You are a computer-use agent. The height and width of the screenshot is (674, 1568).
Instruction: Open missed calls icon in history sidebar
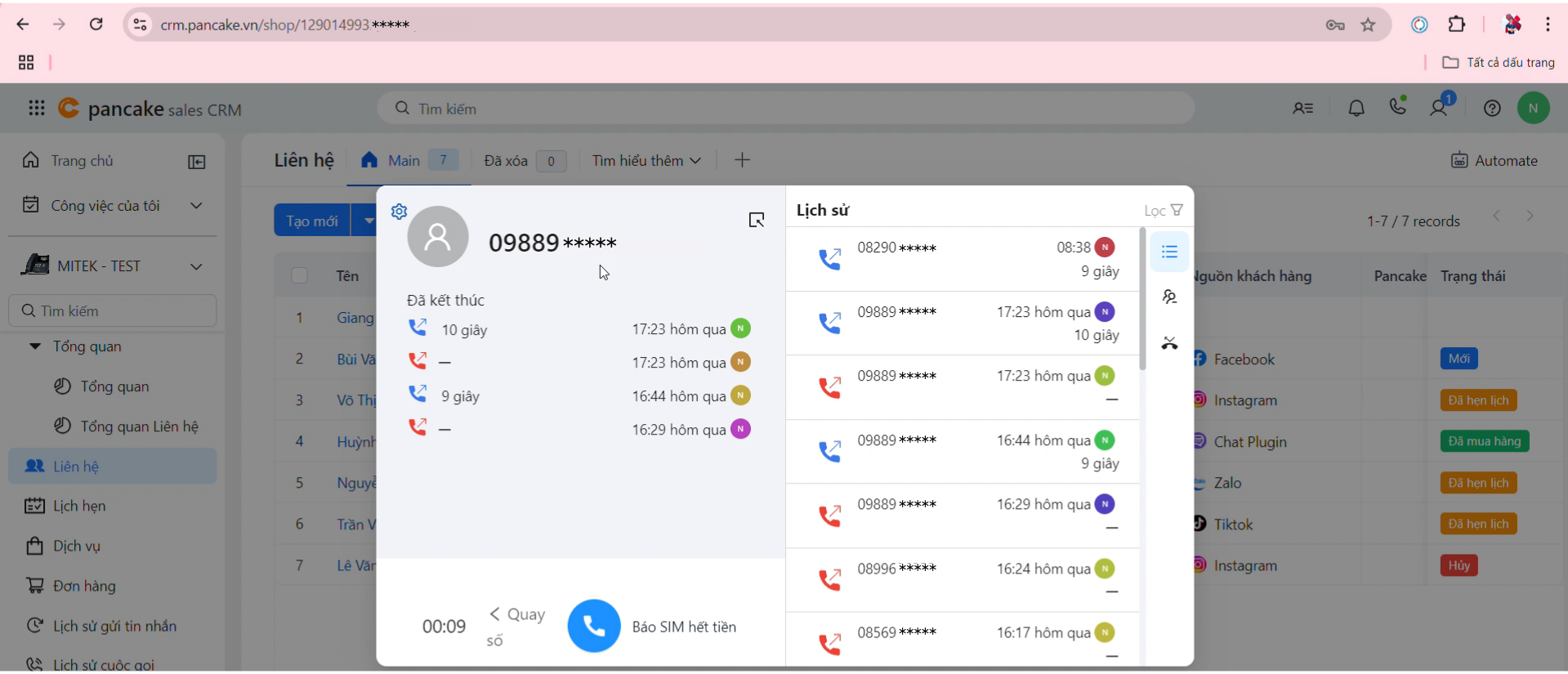1169,343
